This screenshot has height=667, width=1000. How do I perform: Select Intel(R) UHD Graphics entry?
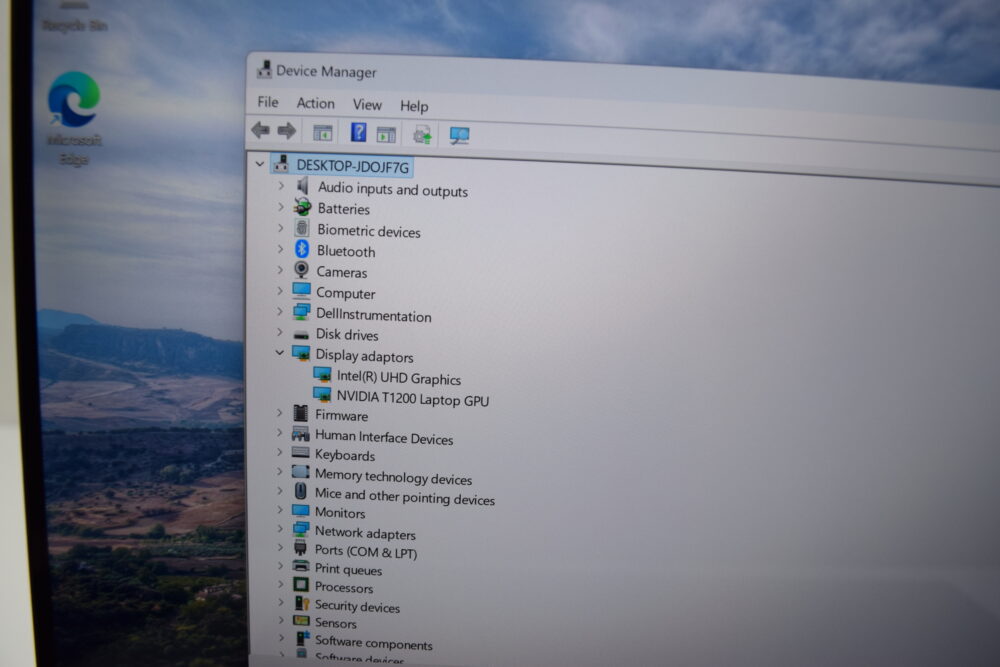399,377
